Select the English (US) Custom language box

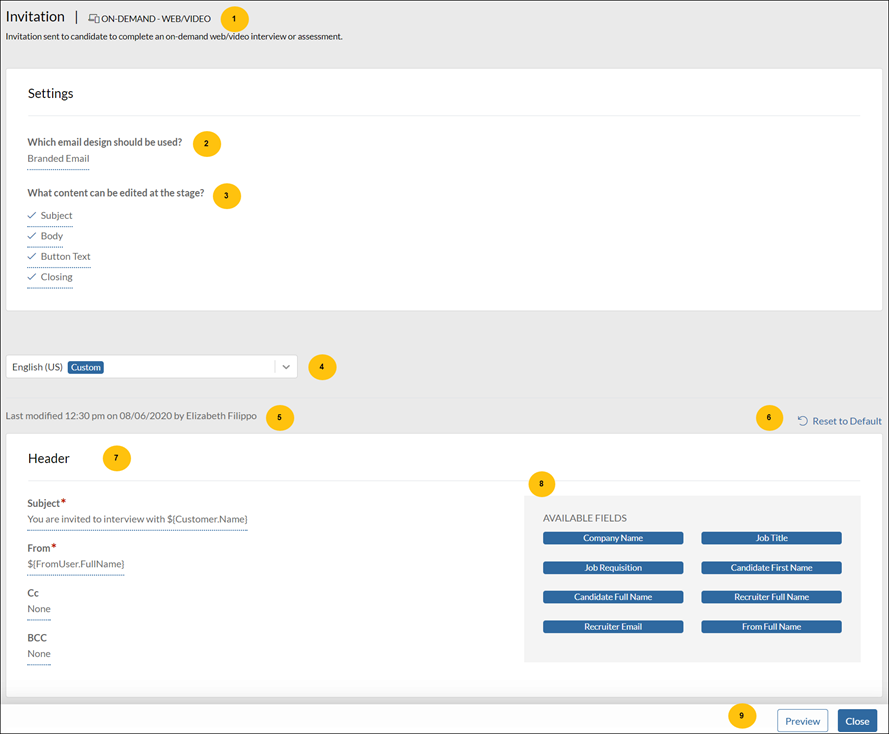tap(140, 367)
